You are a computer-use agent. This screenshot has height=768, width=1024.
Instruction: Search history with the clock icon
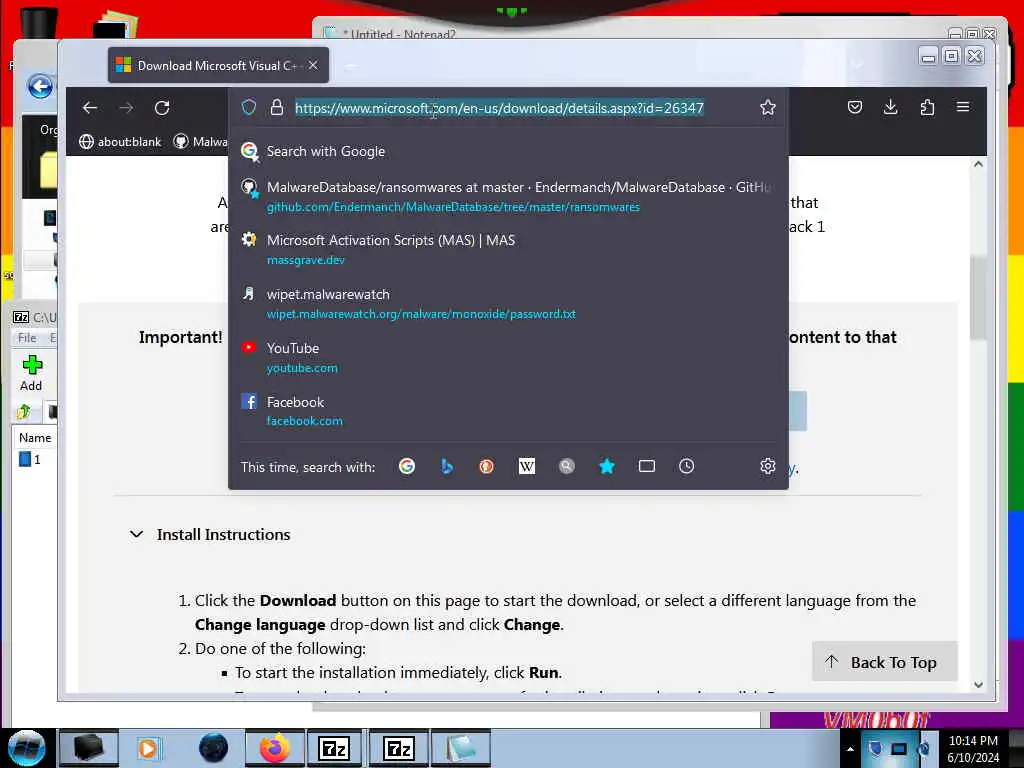click(686, 466)
